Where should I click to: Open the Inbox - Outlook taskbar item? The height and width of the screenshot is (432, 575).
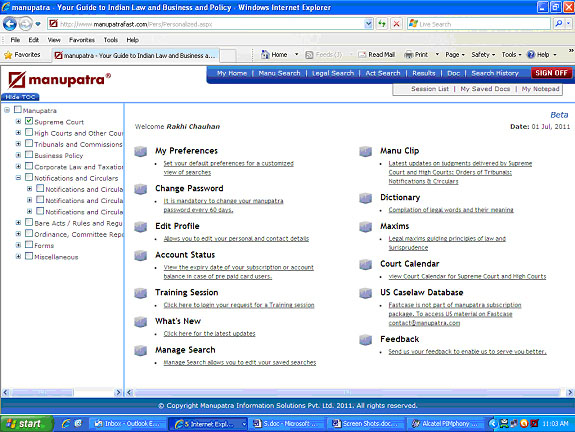(x=127, y=424)
